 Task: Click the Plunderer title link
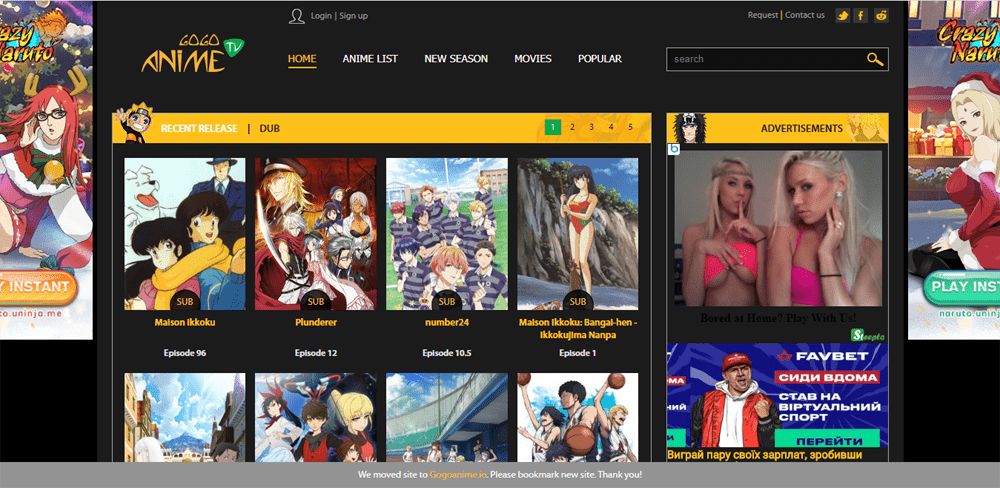tap(316, 323)
